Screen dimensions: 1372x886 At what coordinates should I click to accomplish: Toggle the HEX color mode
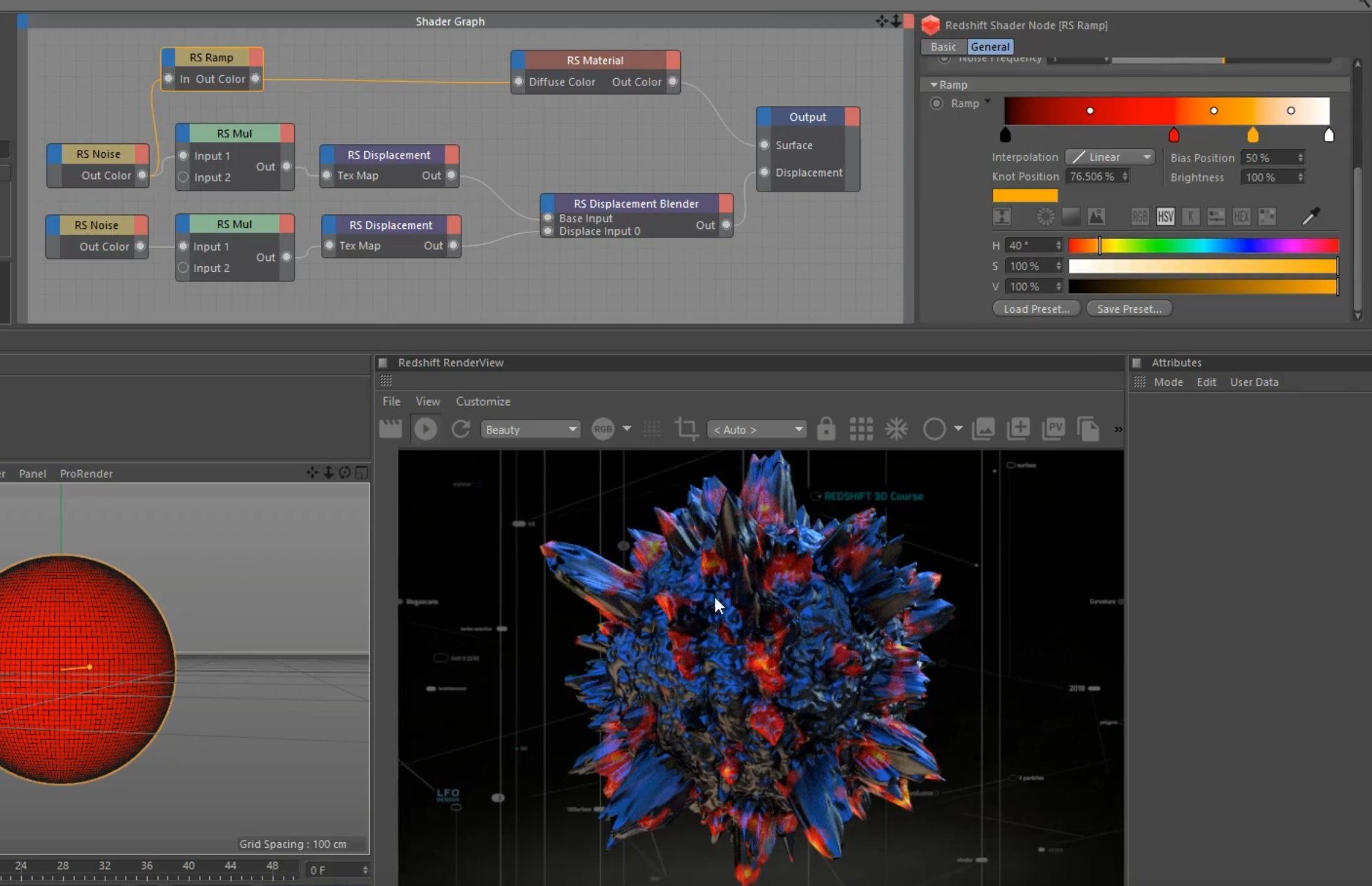(1241, 216)
